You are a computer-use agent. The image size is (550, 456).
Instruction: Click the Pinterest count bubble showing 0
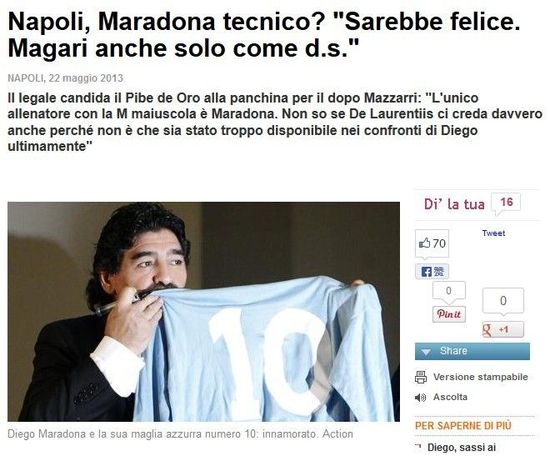click(449, 291)
